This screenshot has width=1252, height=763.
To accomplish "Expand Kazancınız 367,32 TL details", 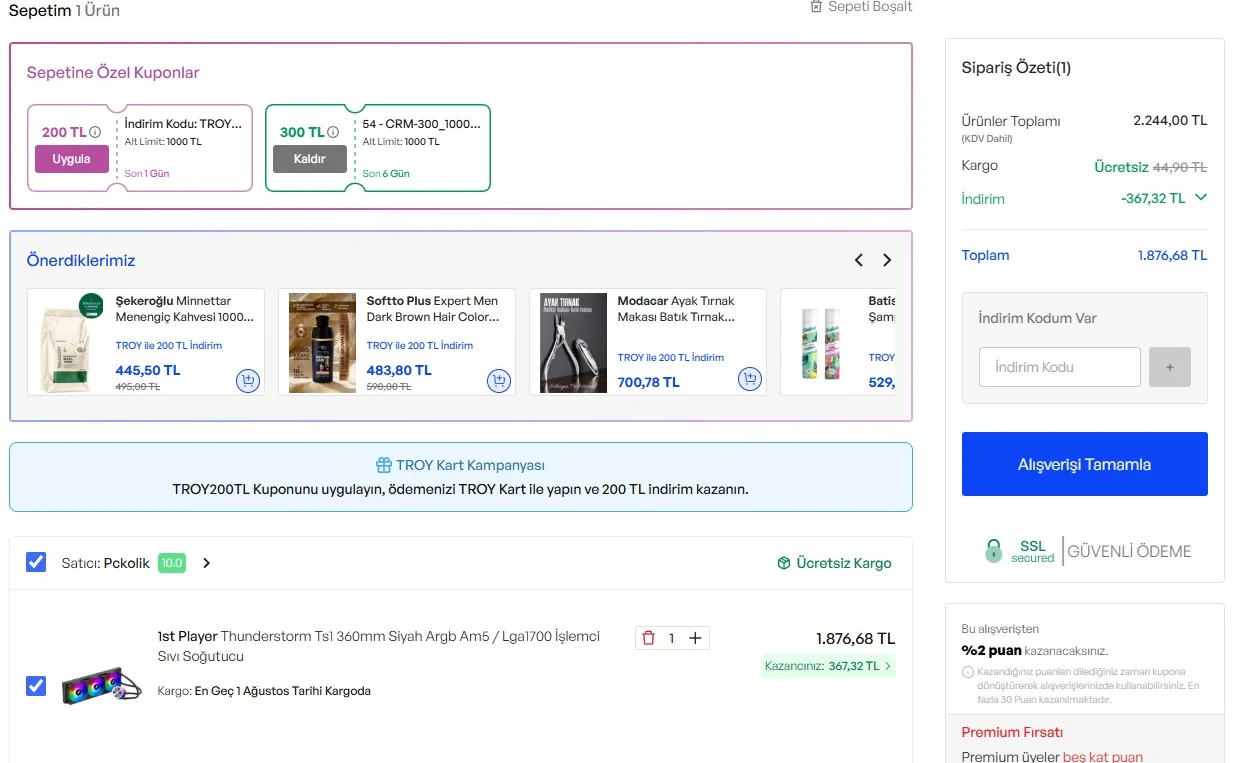I will [x=828, y=666].
